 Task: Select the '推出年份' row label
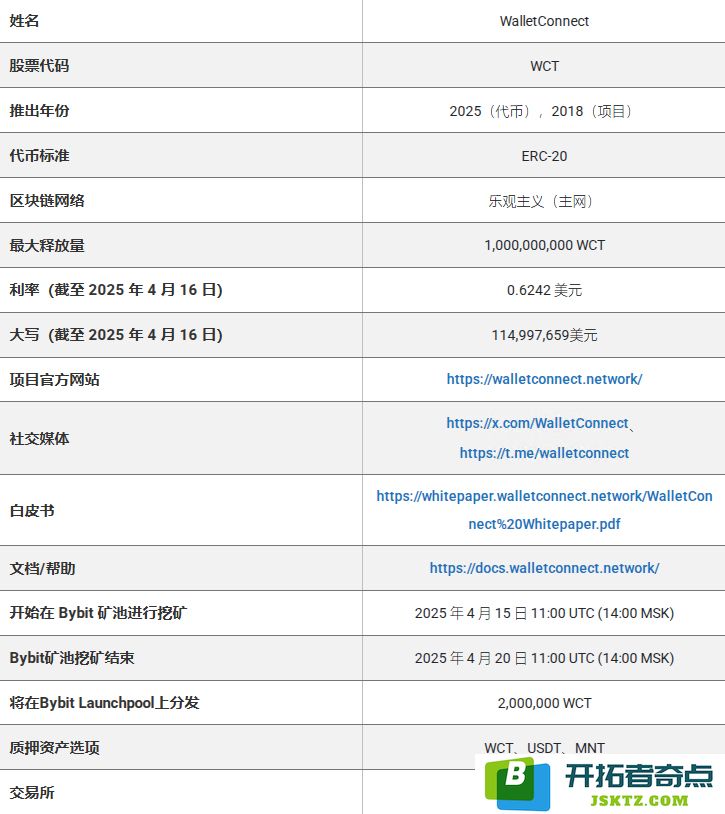(x=39, y=111)
